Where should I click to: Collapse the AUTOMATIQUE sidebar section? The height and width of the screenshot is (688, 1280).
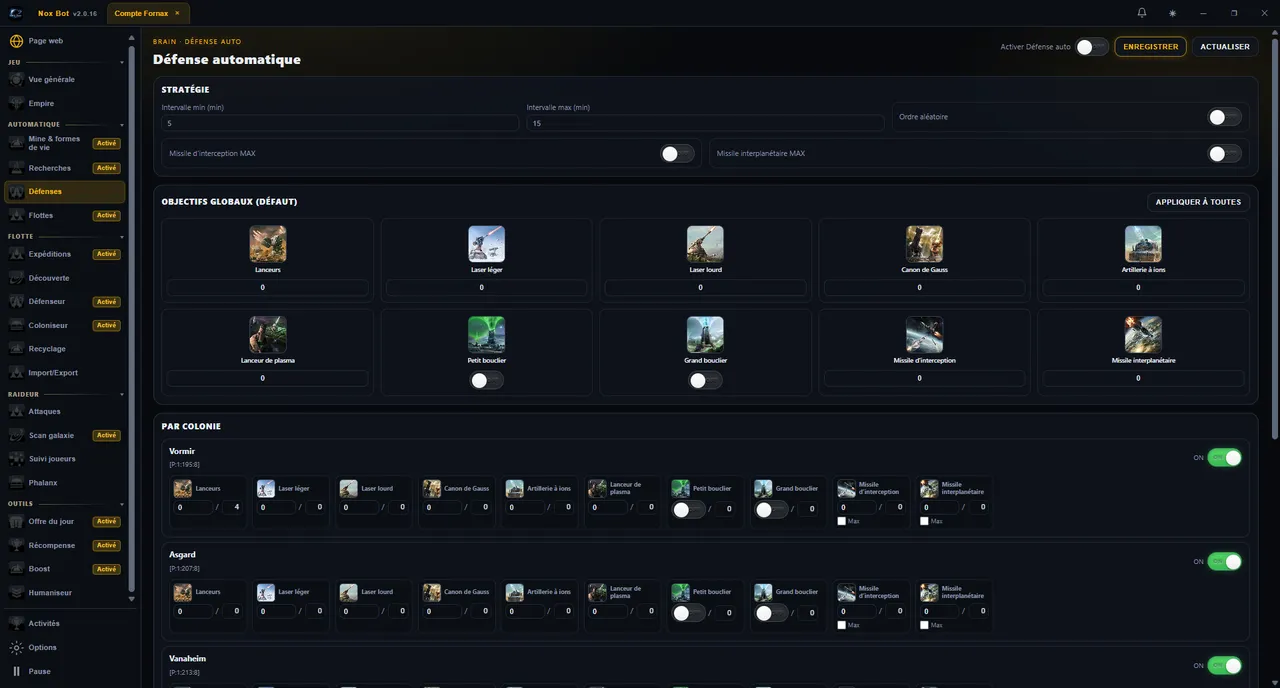click(122, 125)
